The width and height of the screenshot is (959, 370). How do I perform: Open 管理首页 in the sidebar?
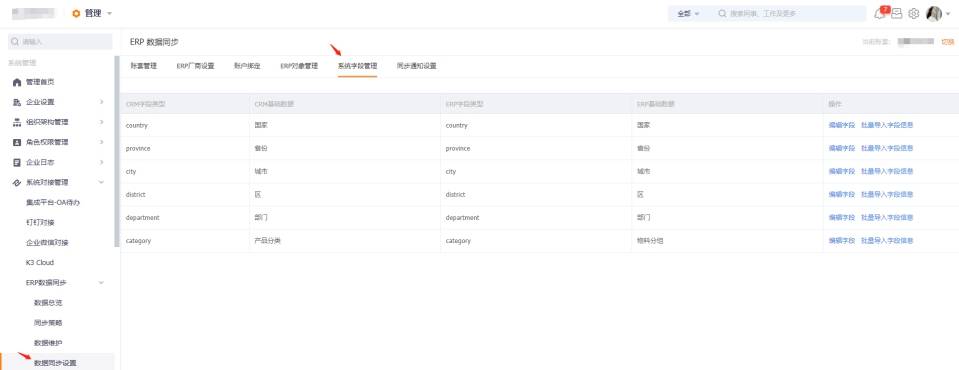point(40,82)
